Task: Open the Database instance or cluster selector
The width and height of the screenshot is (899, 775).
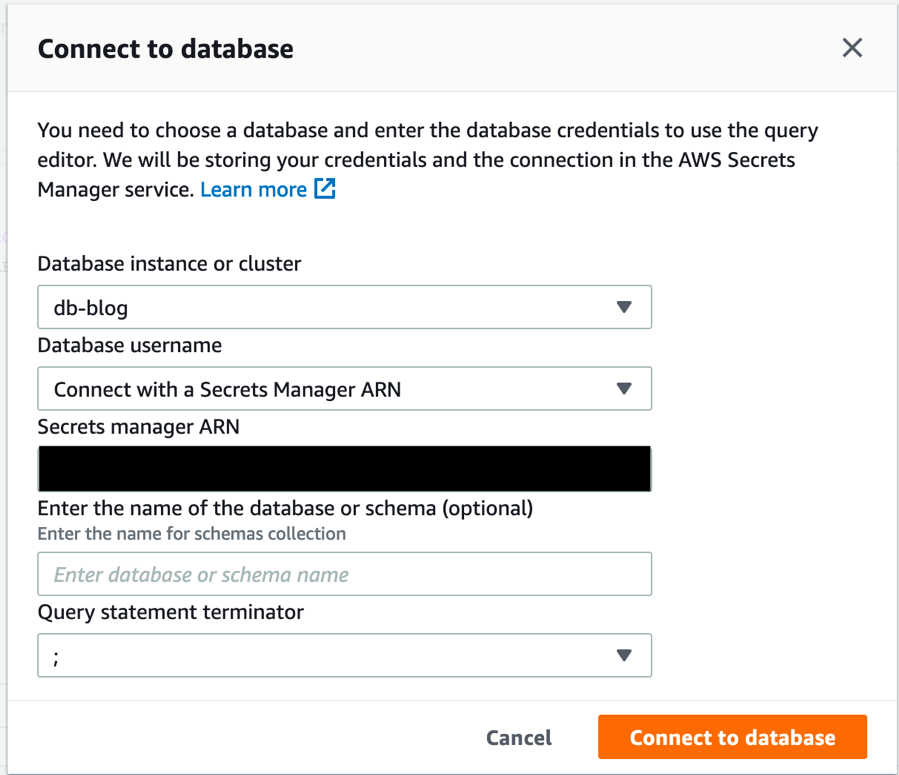Action: (344, 307)
